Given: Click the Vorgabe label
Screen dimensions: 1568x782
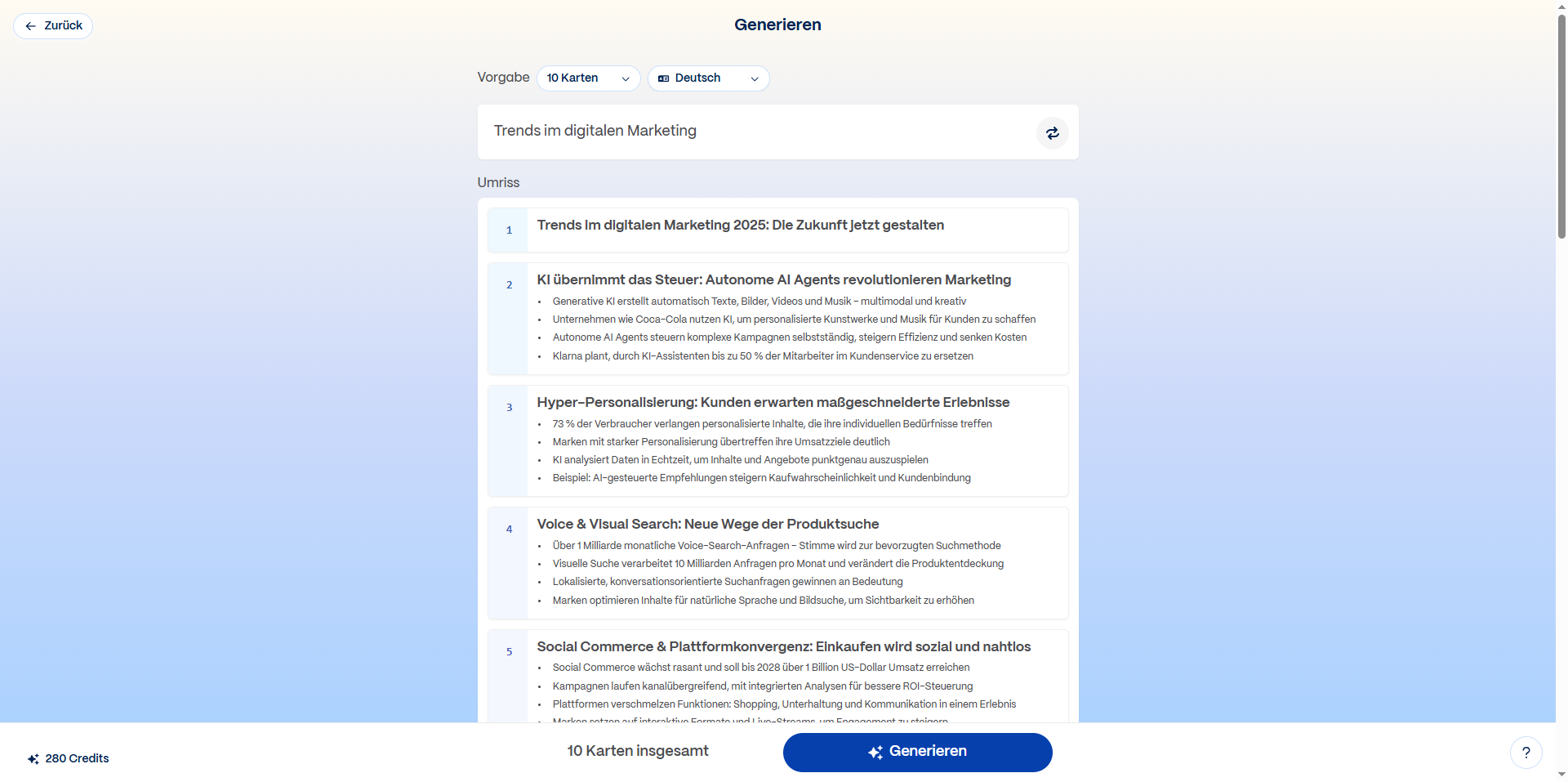Looking at the screenshot, I should tap(503, 78).
